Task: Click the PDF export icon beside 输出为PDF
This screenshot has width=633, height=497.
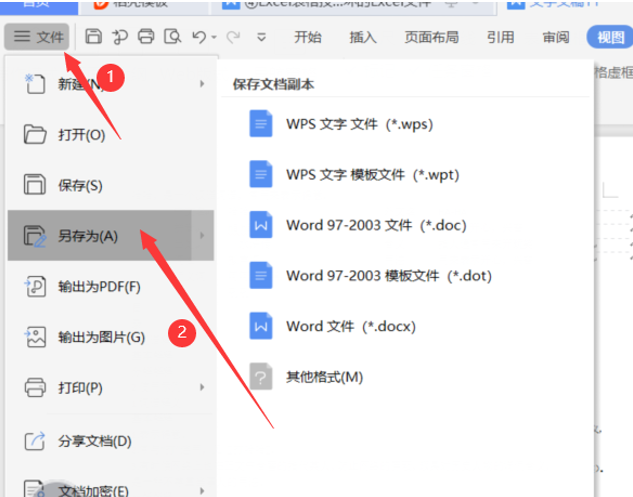Action: coord(35,287)
